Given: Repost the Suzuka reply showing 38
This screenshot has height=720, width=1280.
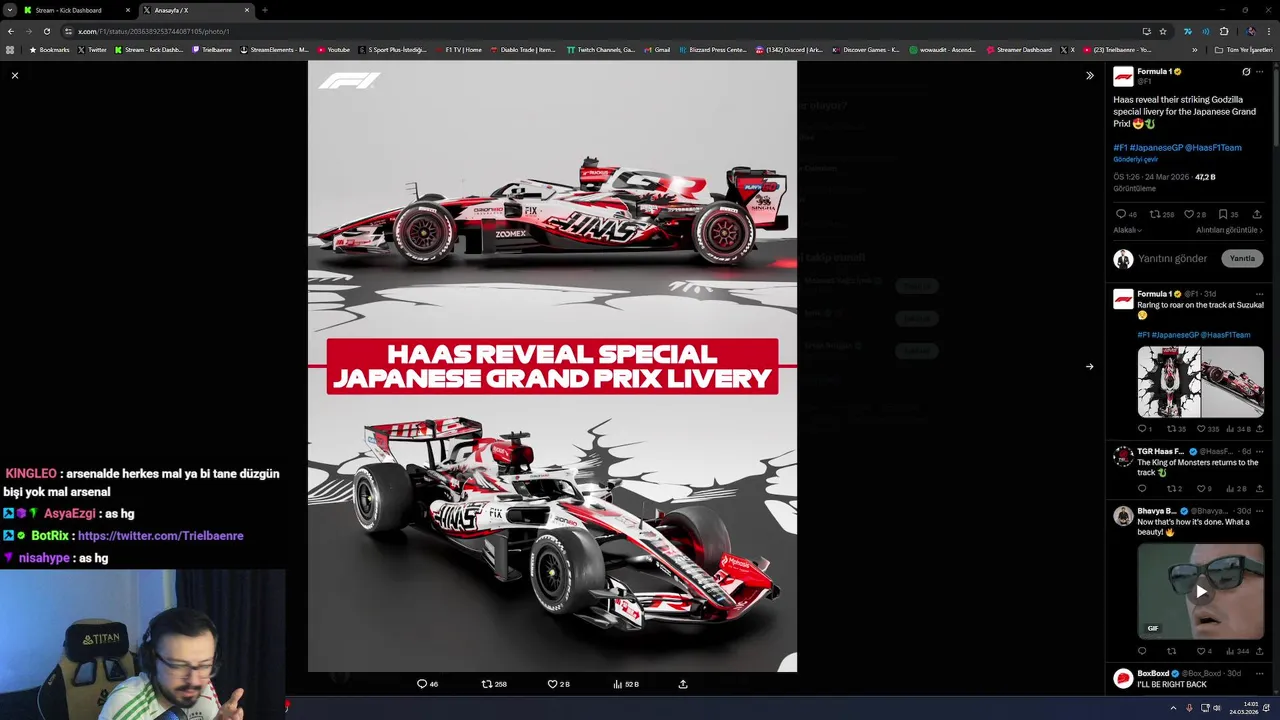Looking at the screenshot, I should (1171, 429).
